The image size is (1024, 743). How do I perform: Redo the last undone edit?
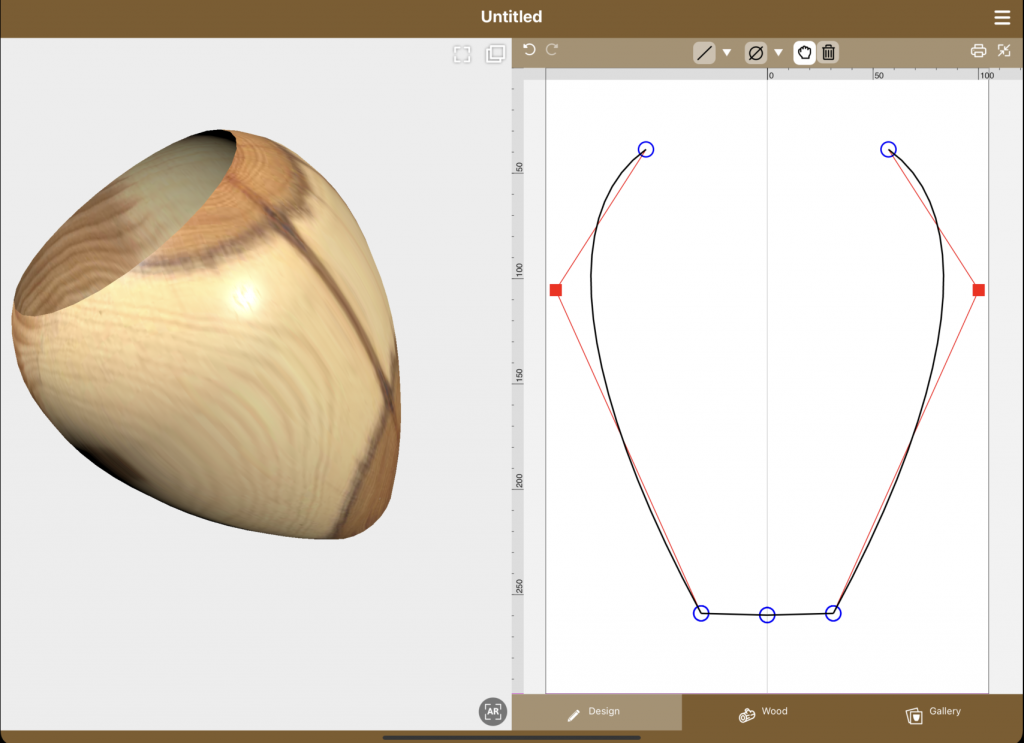coord(552,50)
